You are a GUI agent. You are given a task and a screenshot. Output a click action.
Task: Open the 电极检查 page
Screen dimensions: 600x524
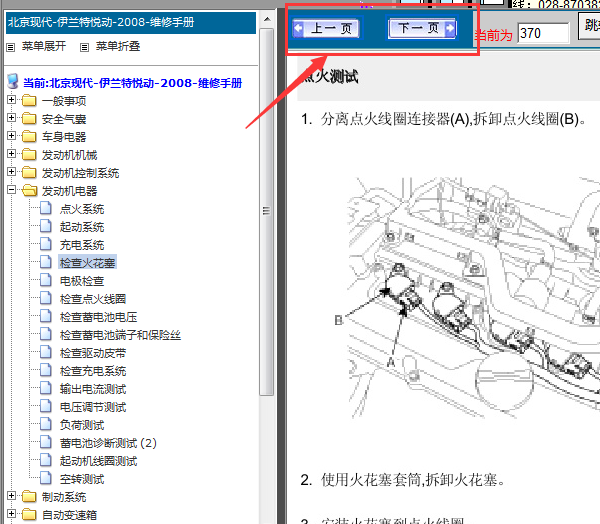(x=82, y=281)
